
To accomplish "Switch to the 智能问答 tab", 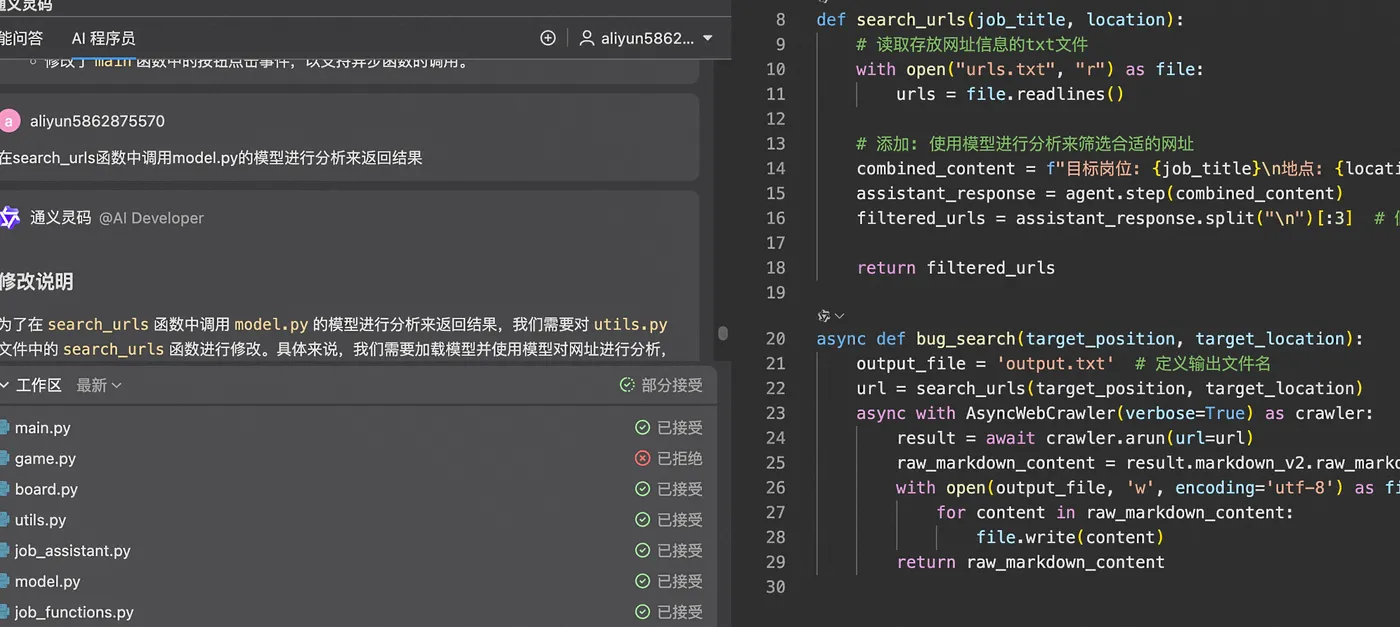I will 20,38.
